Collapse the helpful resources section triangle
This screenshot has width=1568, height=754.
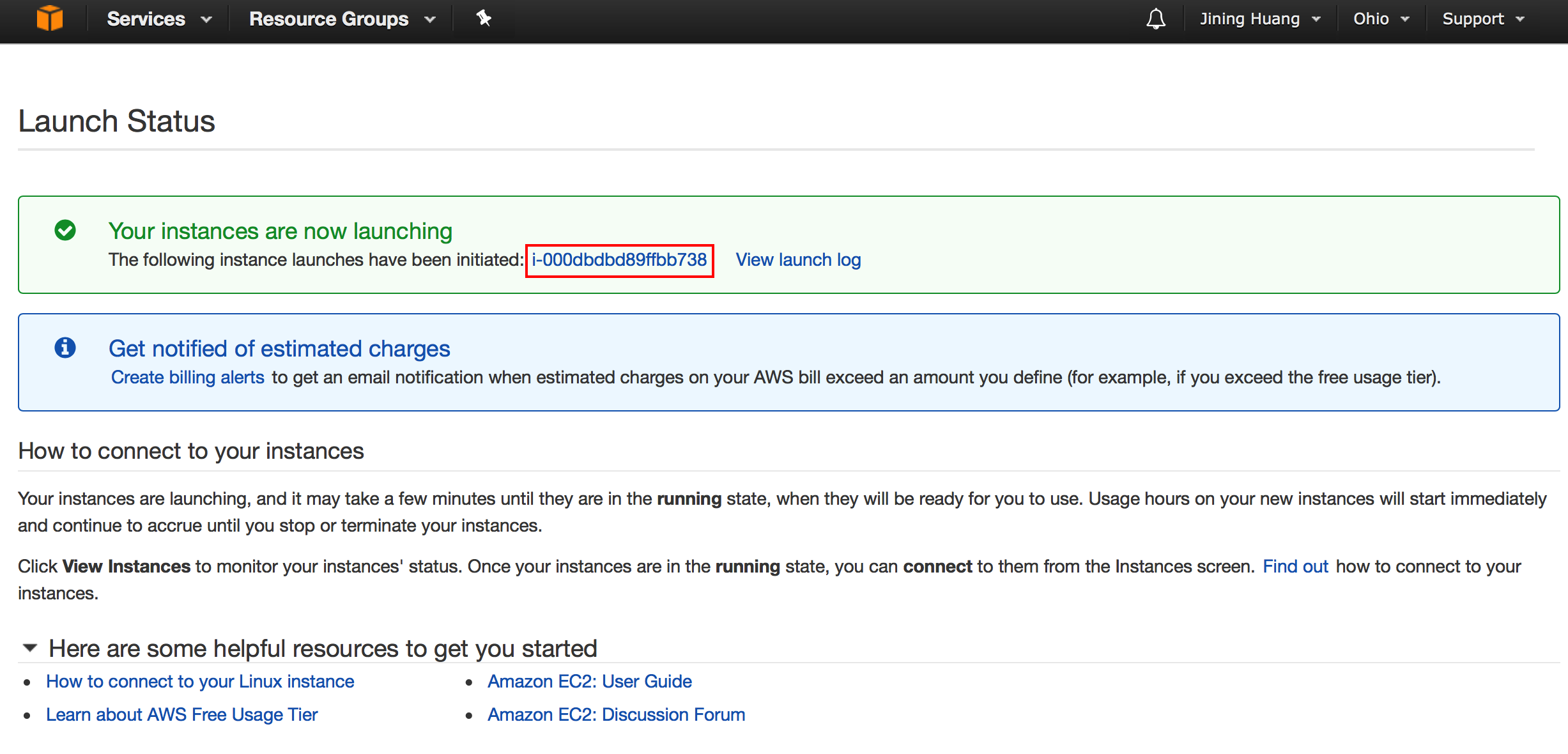click(x=29, y=648)
